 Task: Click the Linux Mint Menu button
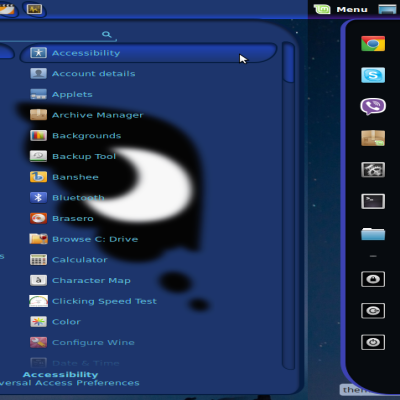coord(341,9)
